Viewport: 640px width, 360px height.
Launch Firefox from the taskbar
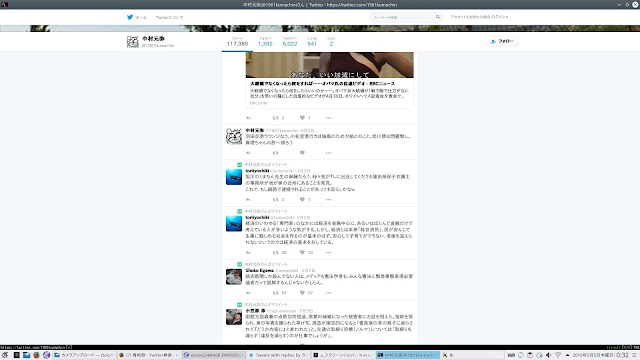point(36,355)
